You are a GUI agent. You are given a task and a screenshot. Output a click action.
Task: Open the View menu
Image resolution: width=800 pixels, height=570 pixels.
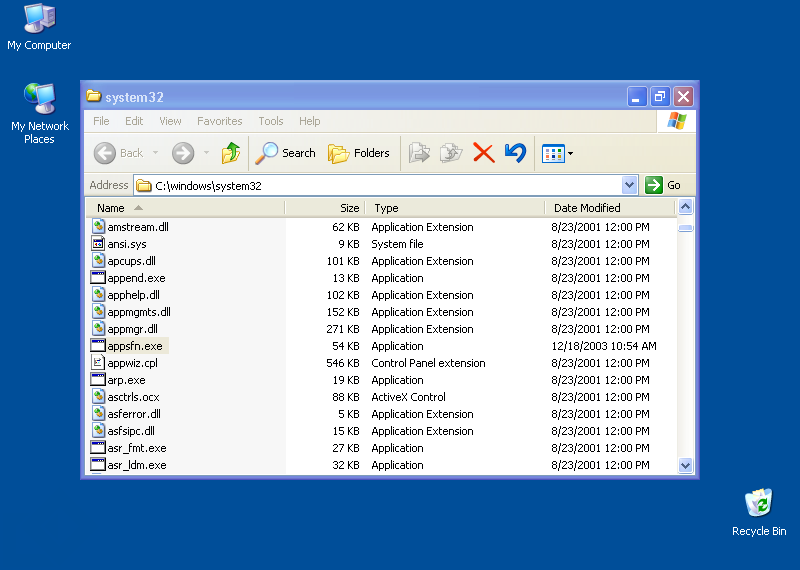point(170,121)
